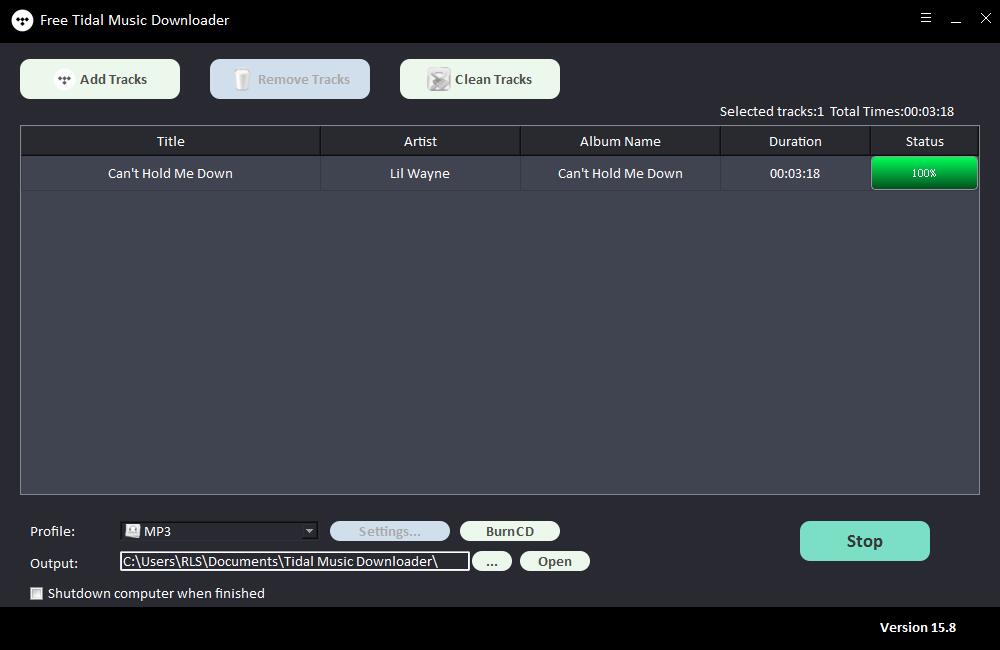Click the Settings... button
The image size is (1000, 650).
390,531
